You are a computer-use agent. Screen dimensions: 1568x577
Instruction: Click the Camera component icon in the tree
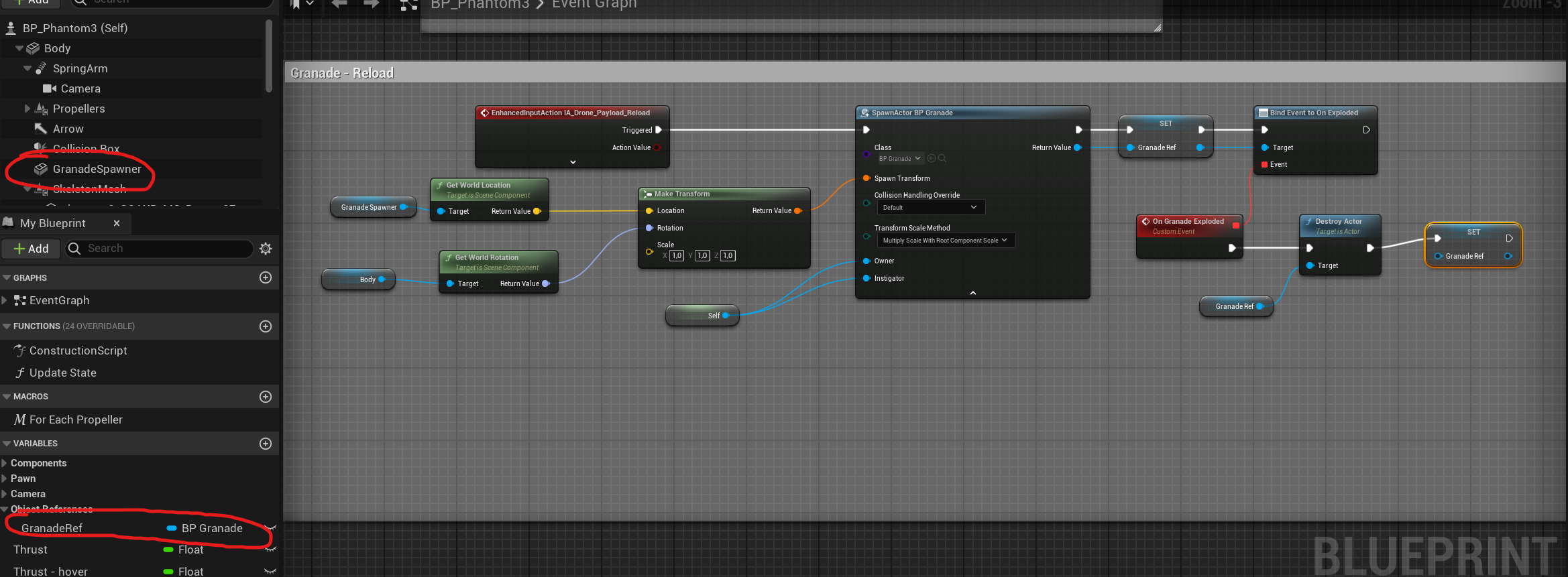tap(49, 88)
